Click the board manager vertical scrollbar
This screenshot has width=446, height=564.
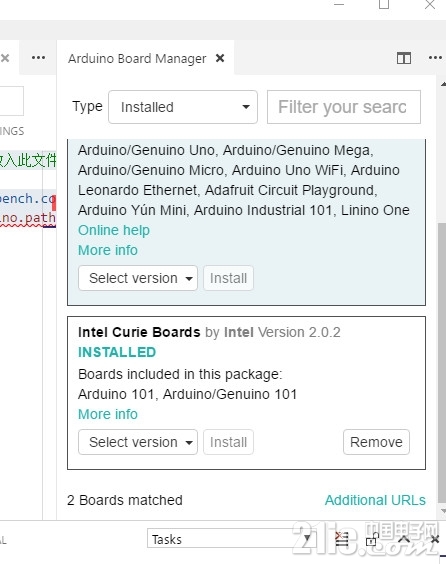442,363
